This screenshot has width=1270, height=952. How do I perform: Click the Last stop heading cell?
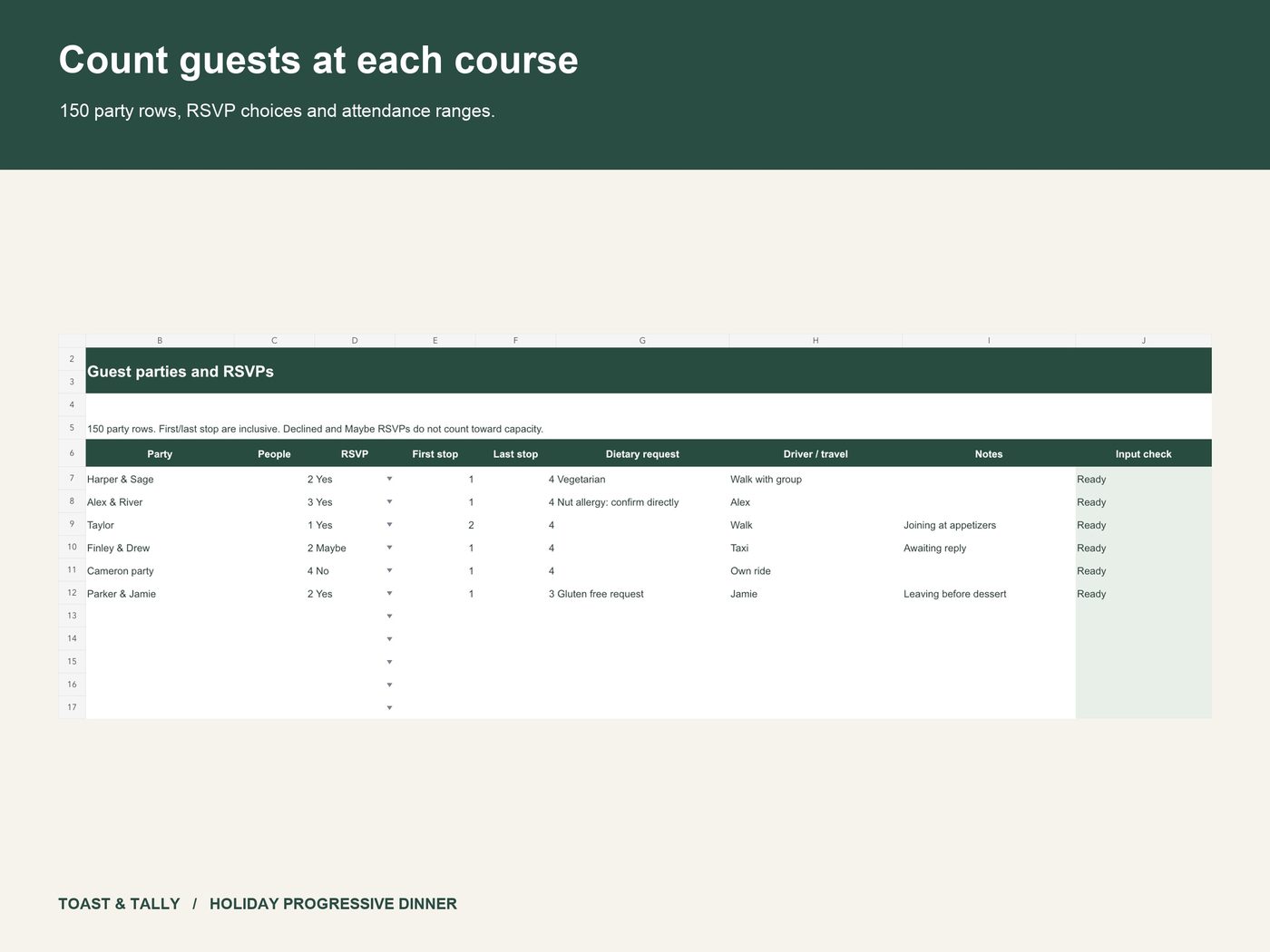(515, 454)
